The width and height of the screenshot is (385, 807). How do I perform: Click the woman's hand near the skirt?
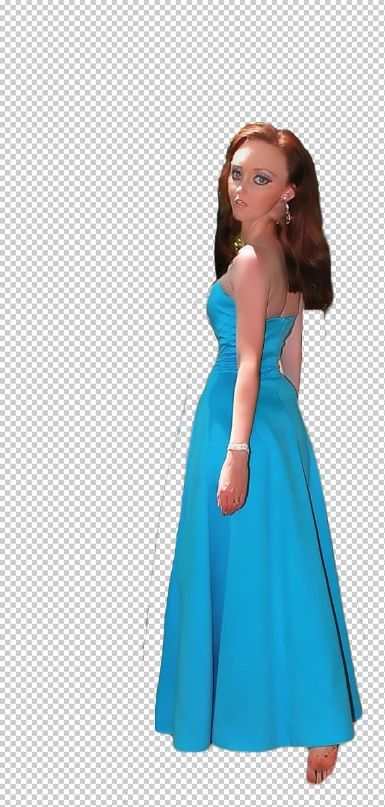[x=233, y=484]
